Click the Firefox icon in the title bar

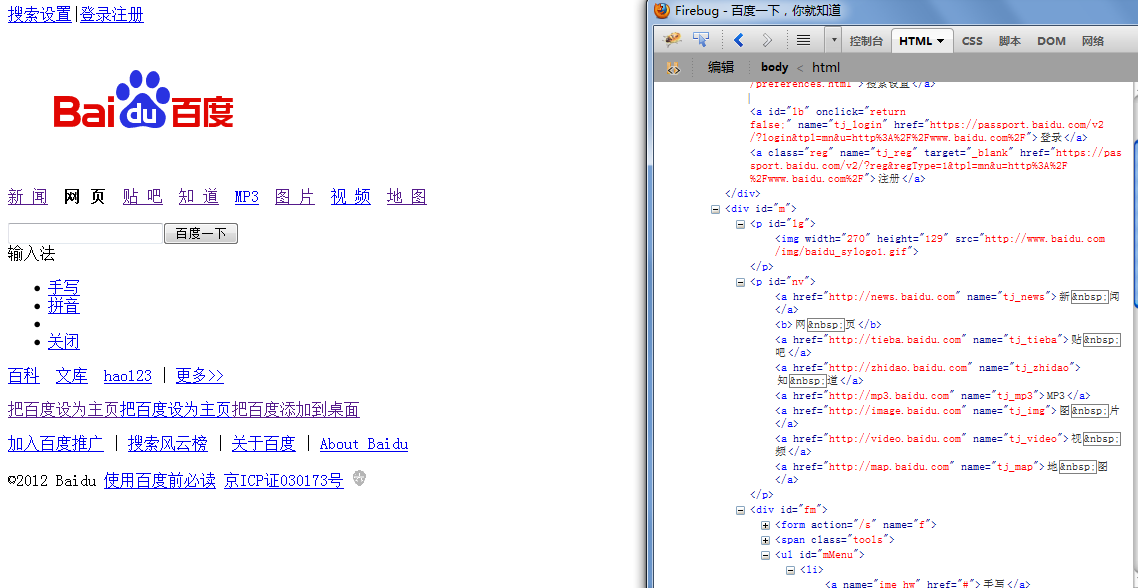point(661,11)
